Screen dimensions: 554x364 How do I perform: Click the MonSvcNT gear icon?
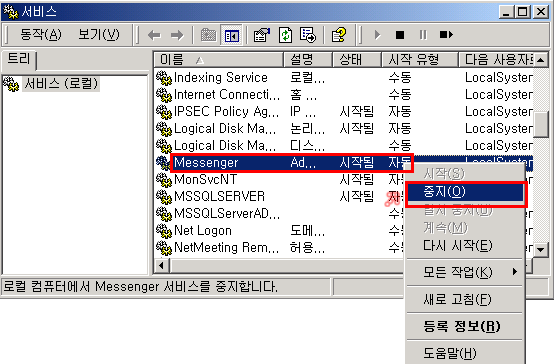pyautogui.click(x=164, y=180)
